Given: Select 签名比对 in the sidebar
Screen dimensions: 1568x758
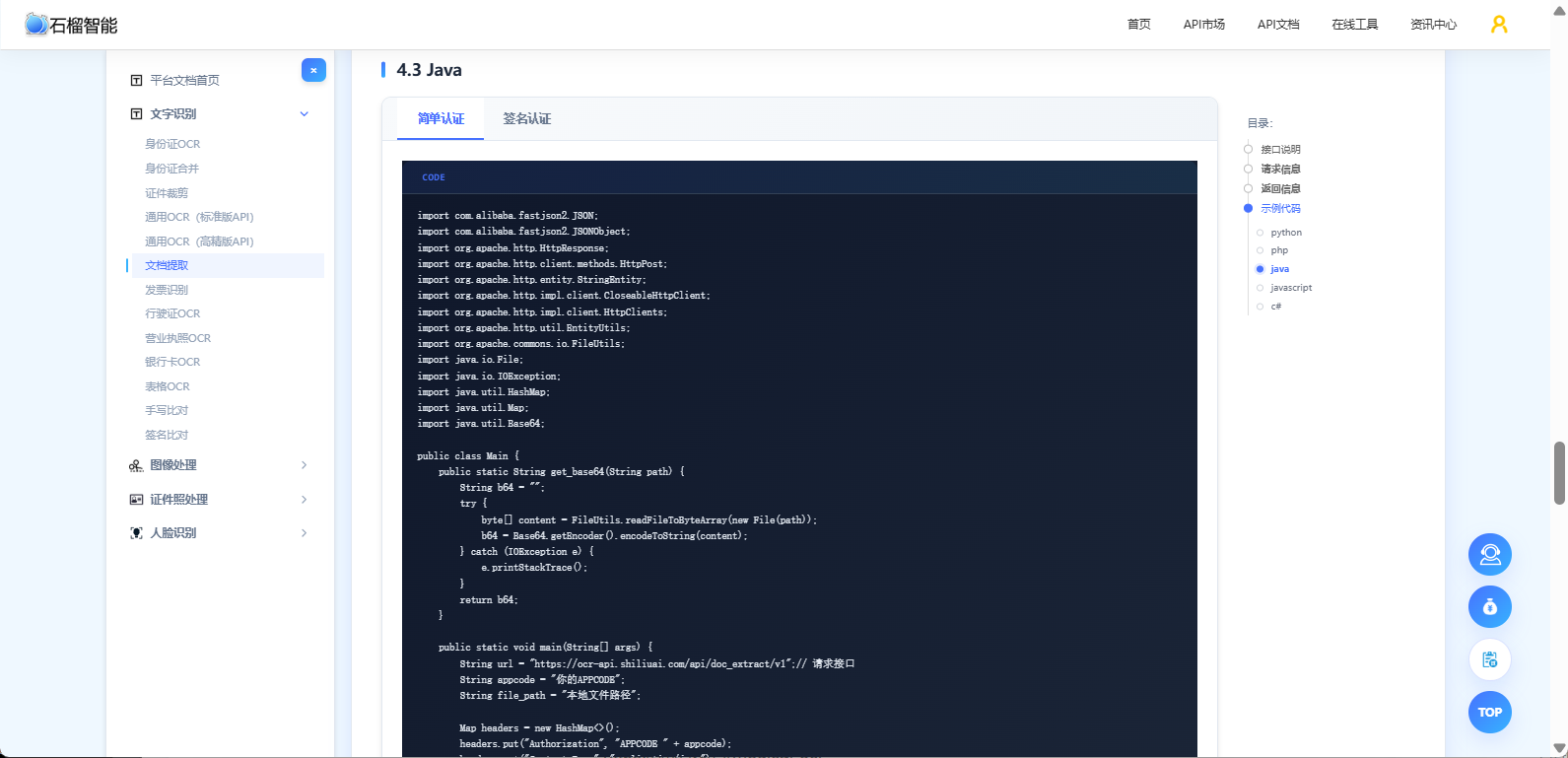Looking at the screenshot, I should point(166,435).
